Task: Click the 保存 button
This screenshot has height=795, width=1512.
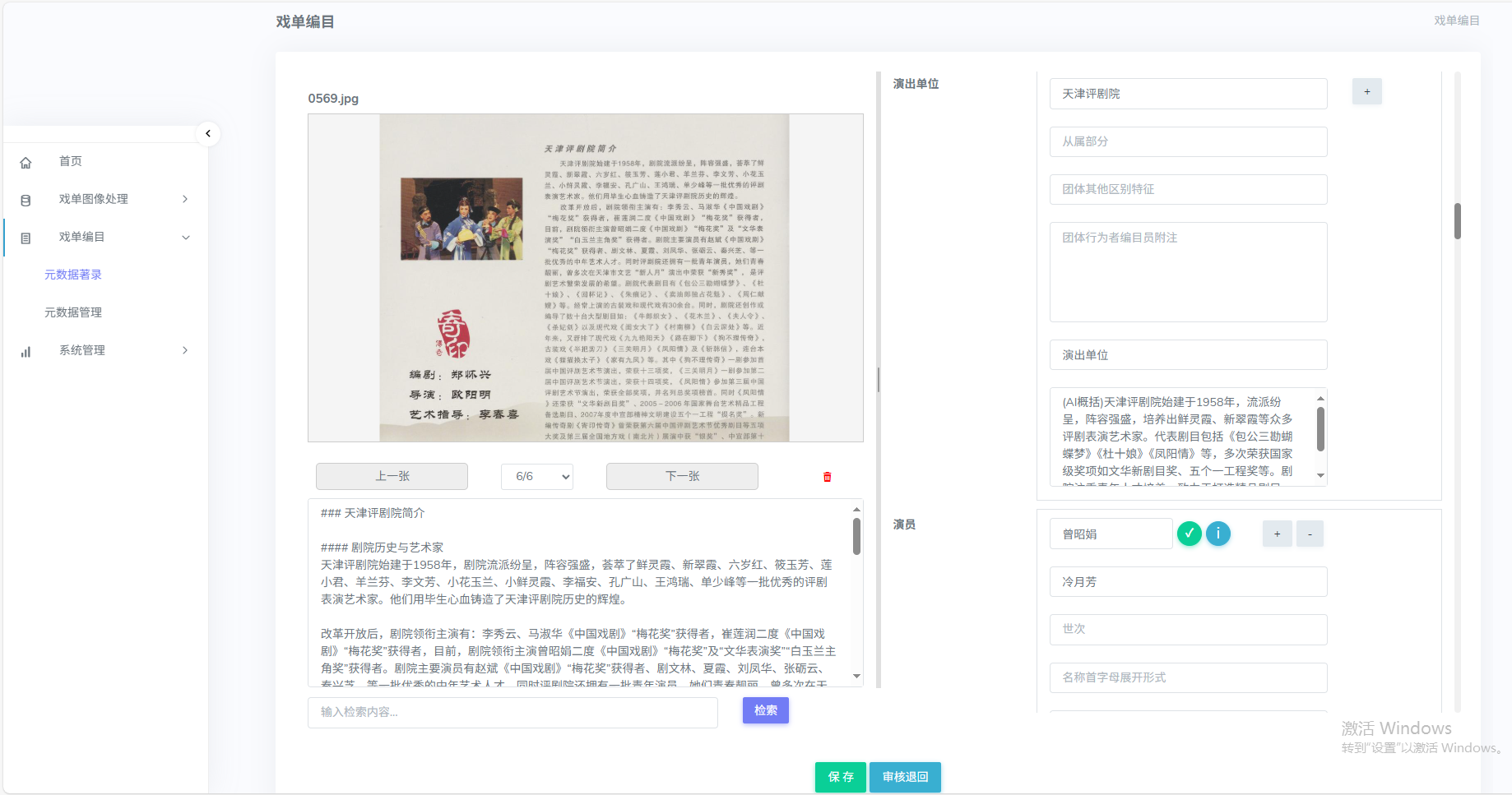Action: (840, 777)
